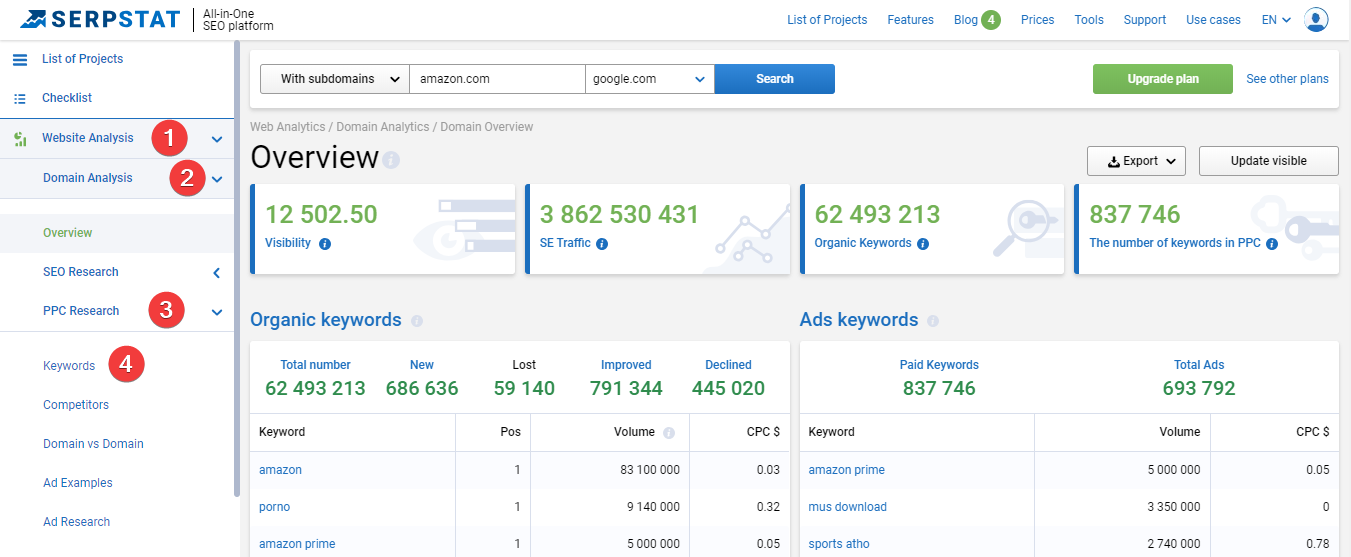Click the Website Analysis chart icon
The height and width of the screenshot is (557, 1351).
click(x=20, y=138)
